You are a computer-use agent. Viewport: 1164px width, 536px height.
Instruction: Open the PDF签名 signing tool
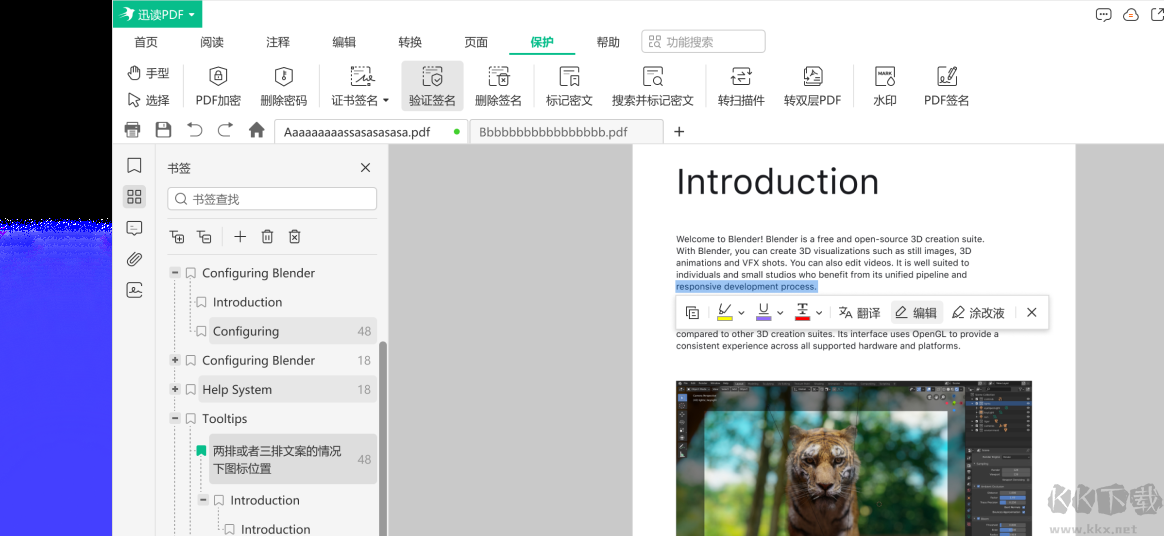[x=946, y=86]
